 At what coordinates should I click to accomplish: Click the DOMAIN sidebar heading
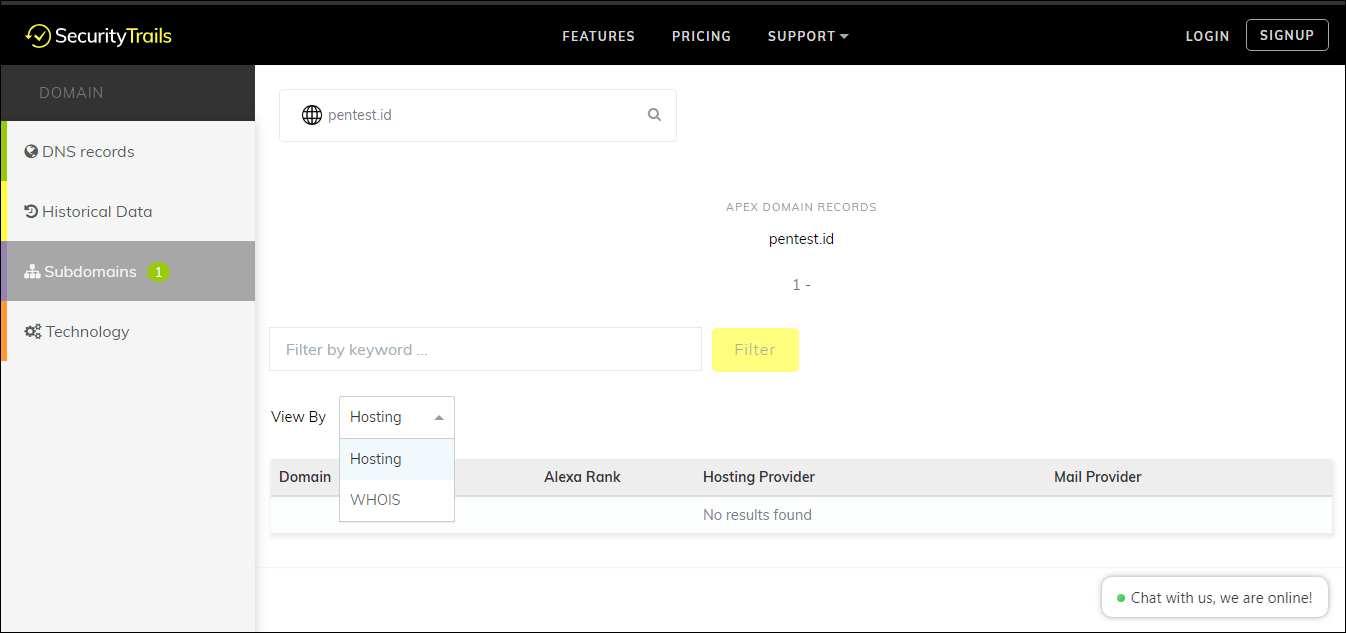71,93
